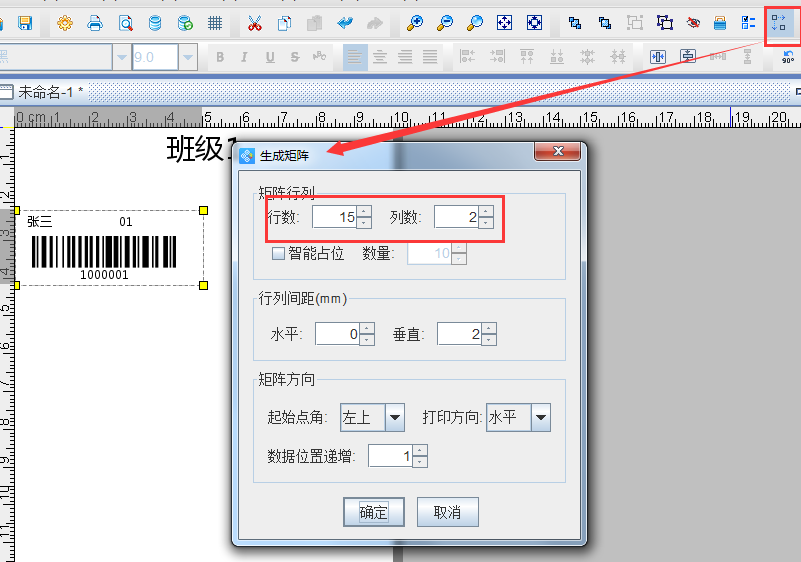Click the rotate 90° icon
Image resolution: width=801 pixels, height=562 pixels.
788,57
